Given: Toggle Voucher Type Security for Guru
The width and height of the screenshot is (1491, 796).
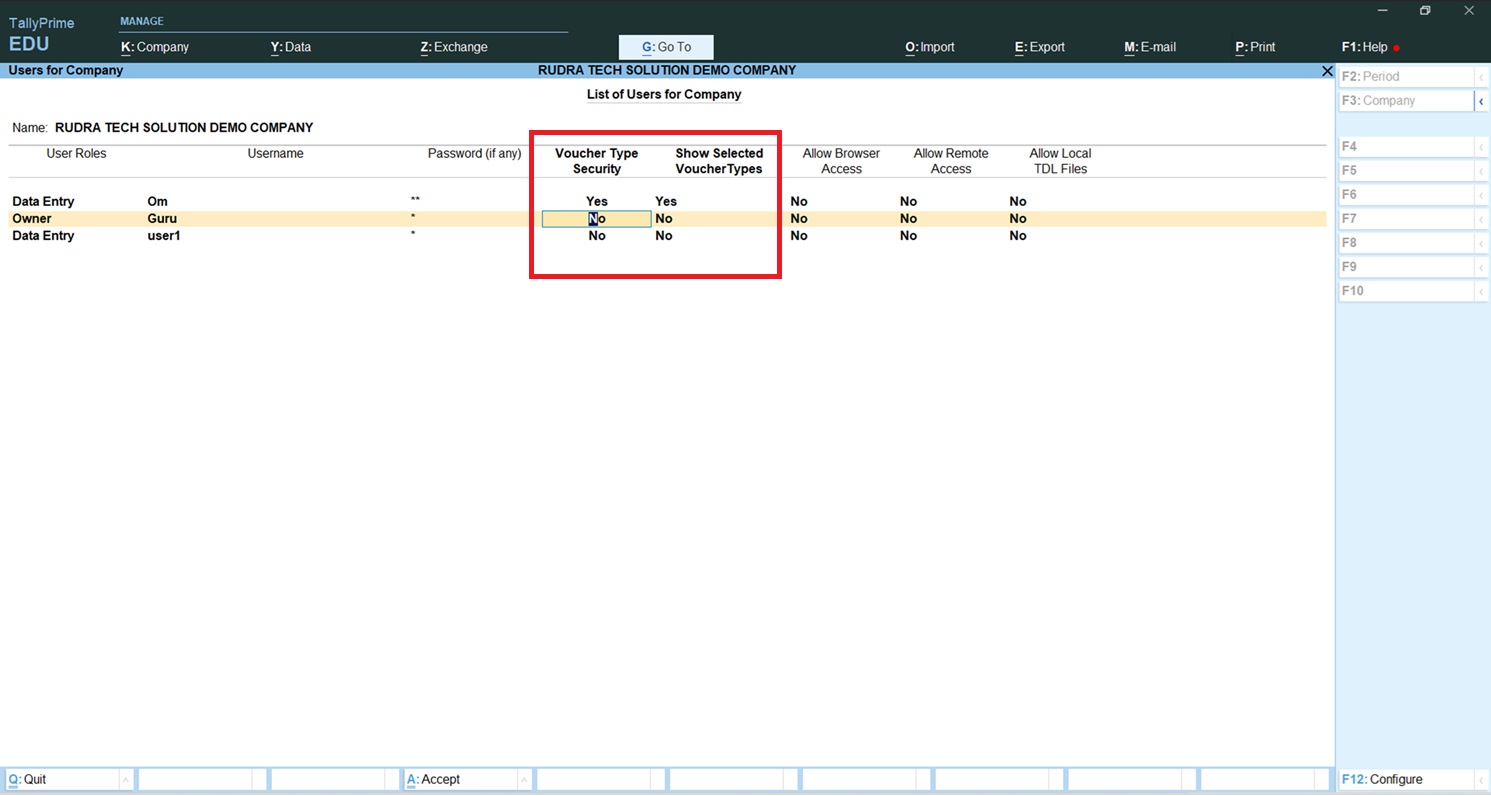Looking at the screenshot, I should click(x=596, y=219).
